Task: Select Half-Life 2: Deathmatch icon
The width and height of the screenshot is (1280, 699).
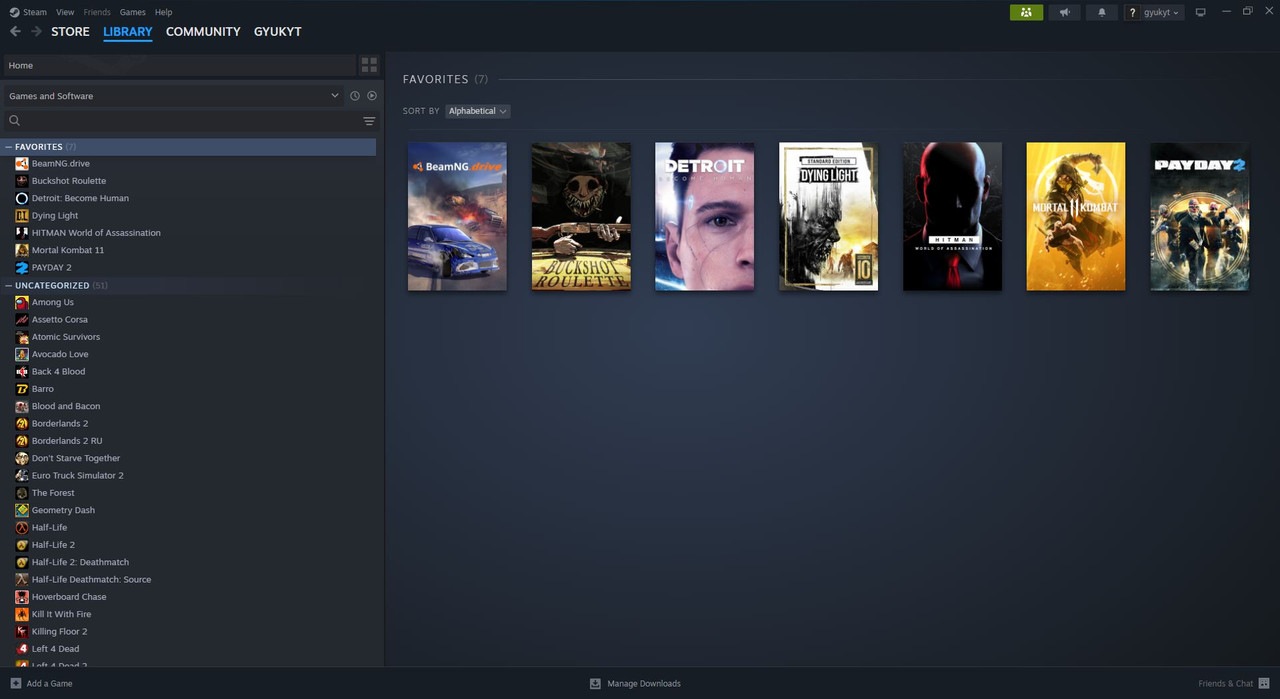Action: tap(22, 562)
